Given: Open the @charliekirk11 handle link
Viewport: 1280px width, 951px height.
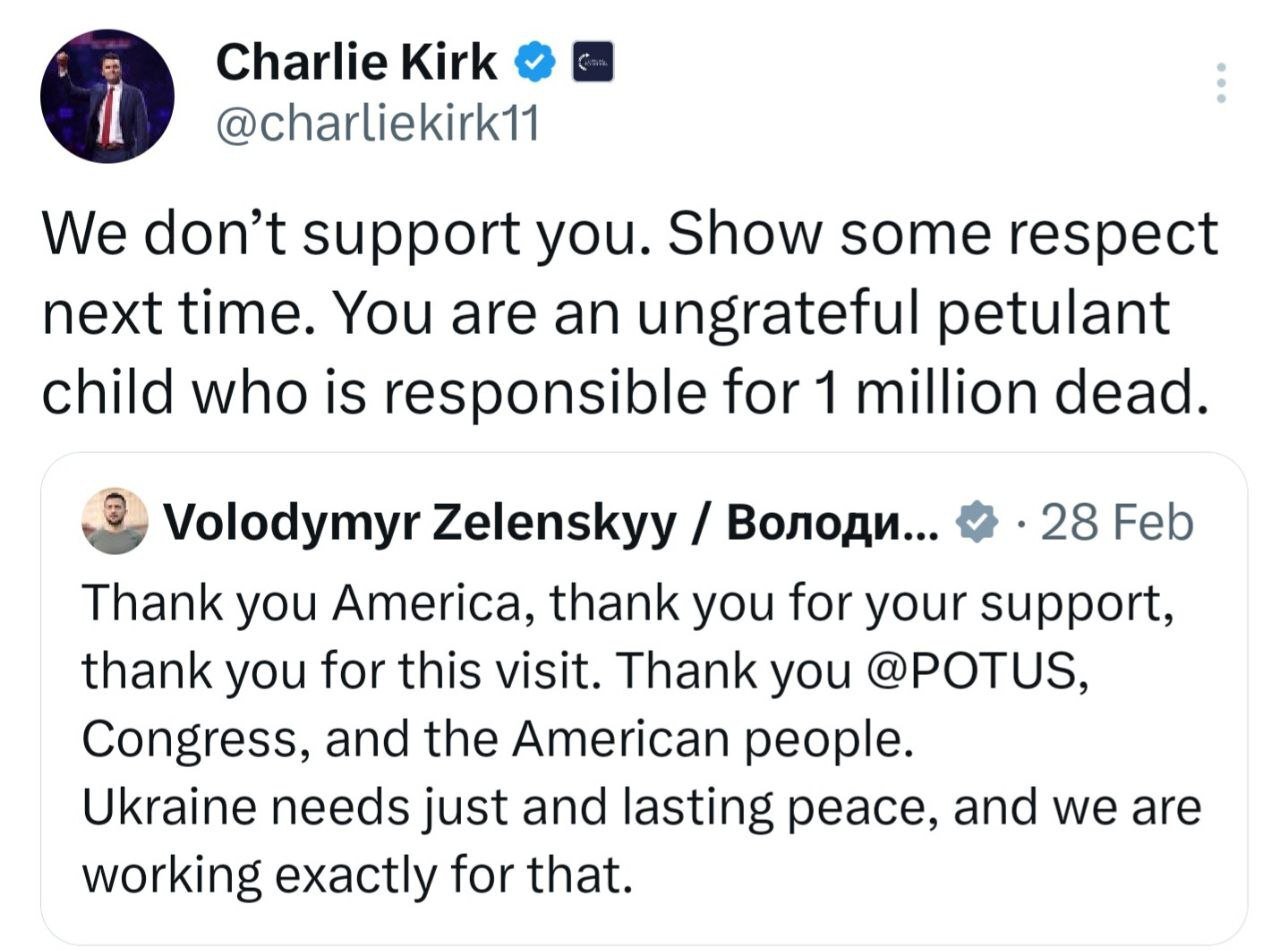Looking at the screenshot, I should 377,125.
